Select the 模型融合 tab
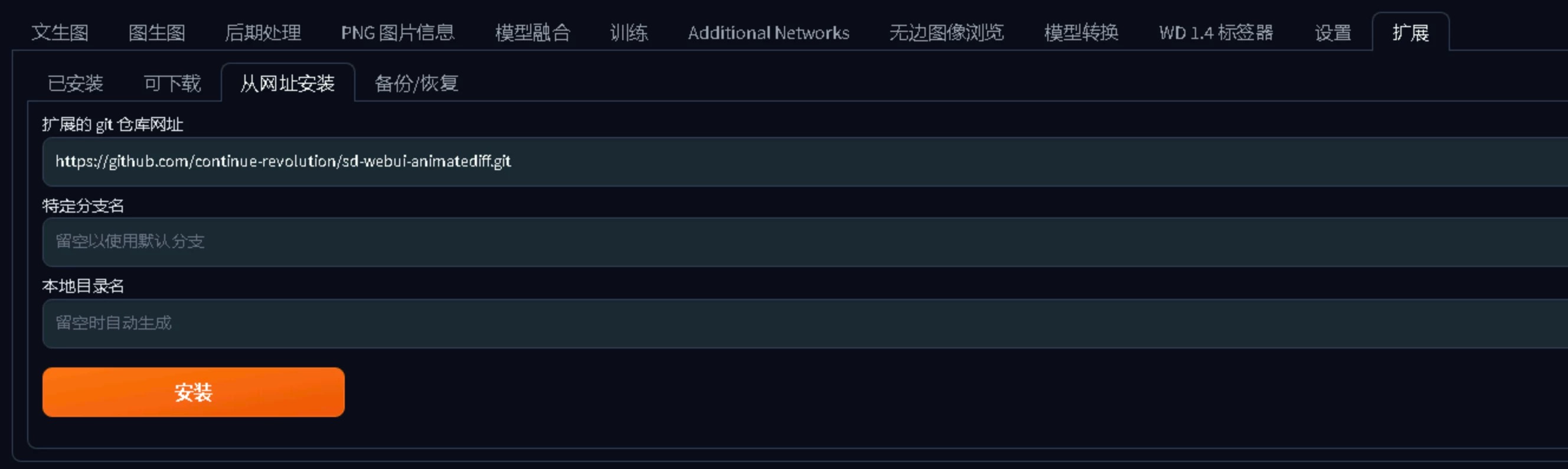Viewport: 1568px width, 469px height. (533, 32)
